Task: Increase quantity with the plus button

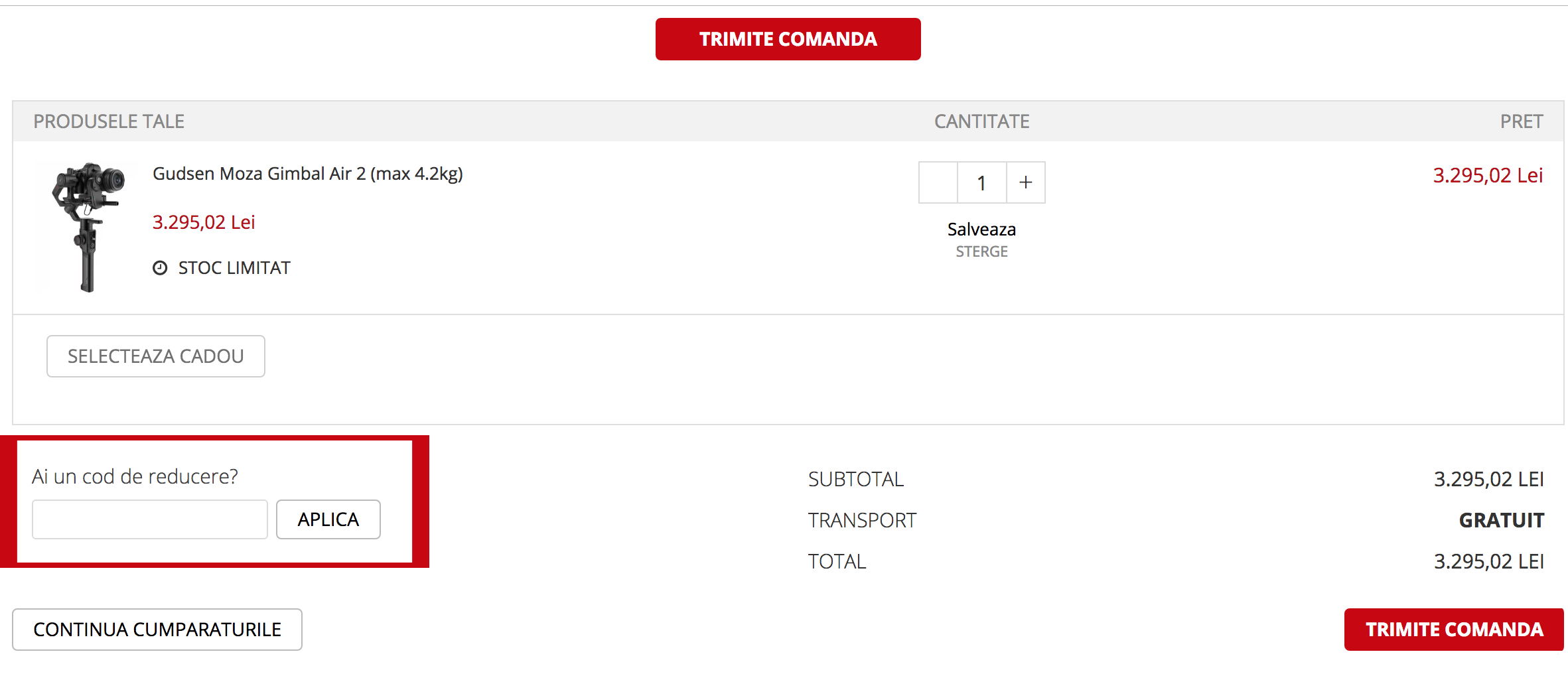Action: (x=1025, y=182)
